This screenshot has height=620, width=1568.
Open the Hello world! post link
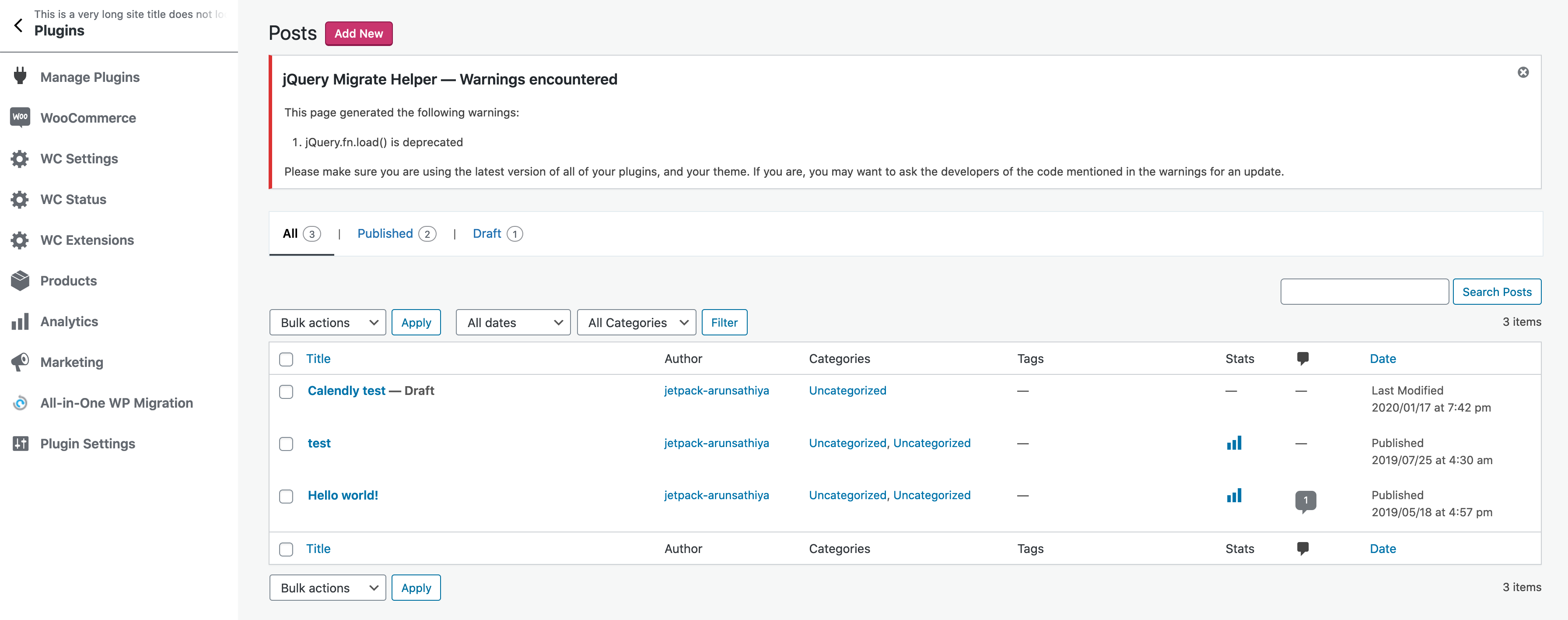(343, 495)
